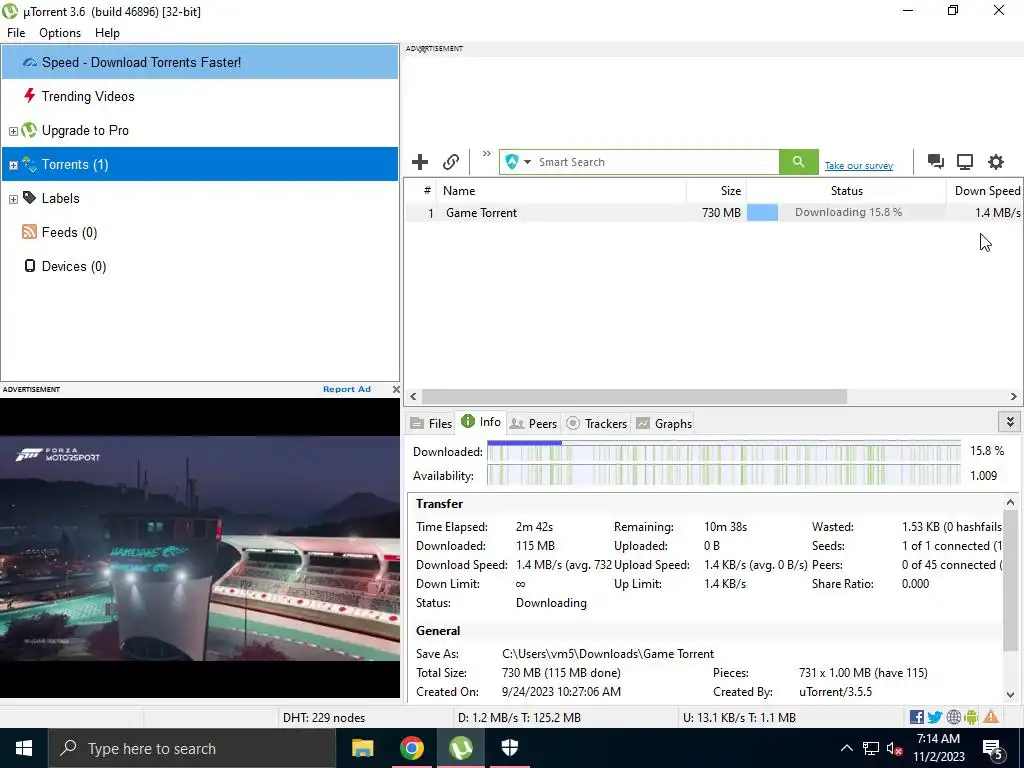Click the Smart Search input field

656,162
